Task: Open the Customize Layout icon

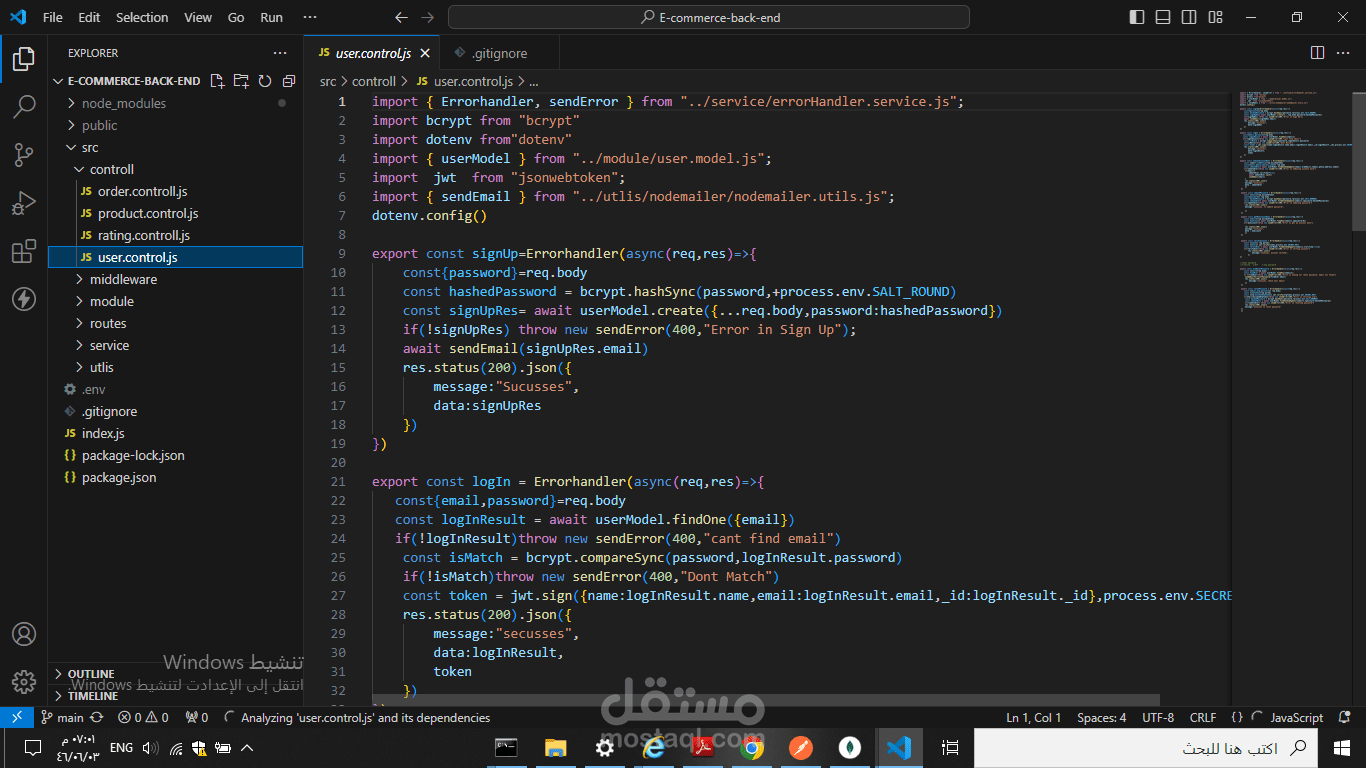Action: tap(1214, 17)
